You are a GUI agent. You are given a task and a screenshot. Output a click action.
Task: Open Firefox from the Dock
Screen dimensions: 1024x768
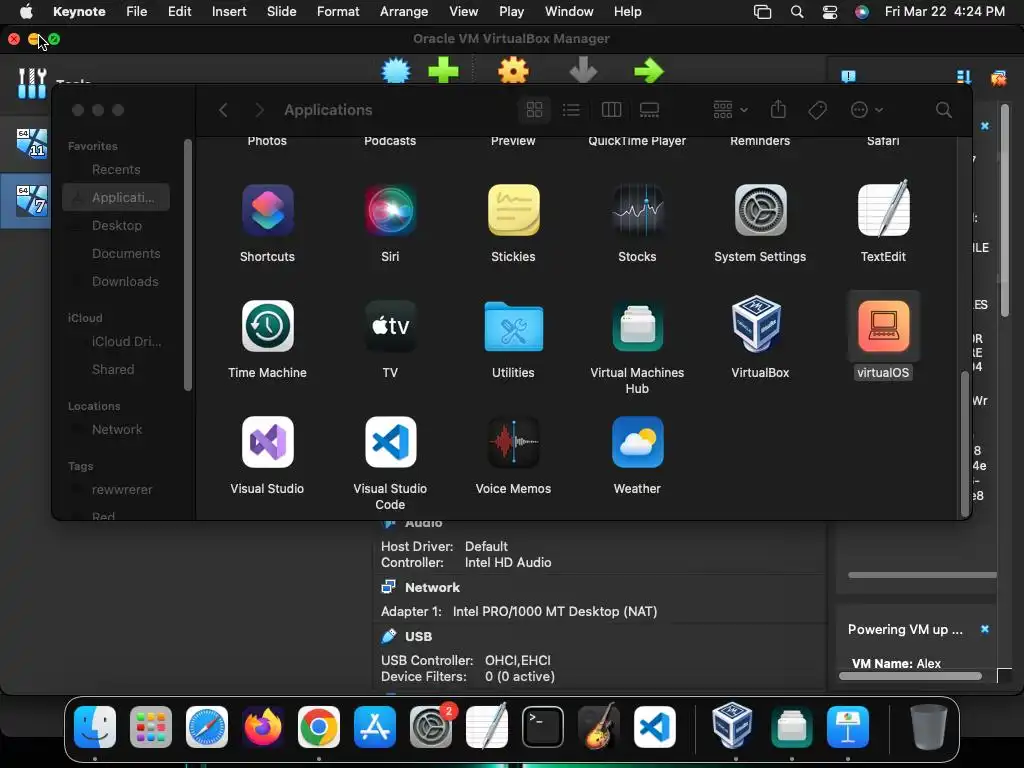263,727
